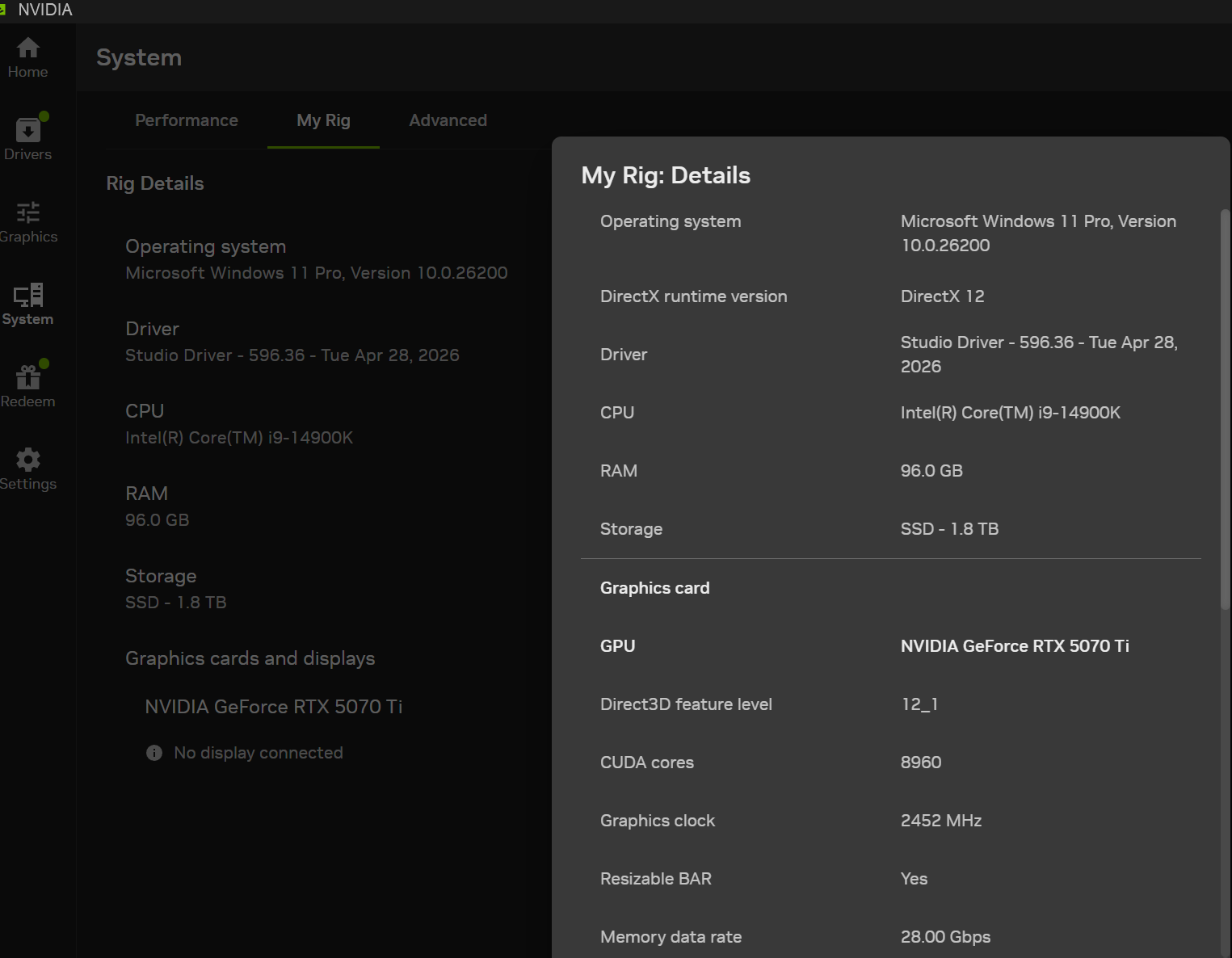This screenshot has height=958, width=1232.
Task: Click SSD - 1.8 TB value in Rig Details list
Action: [176, 603]
